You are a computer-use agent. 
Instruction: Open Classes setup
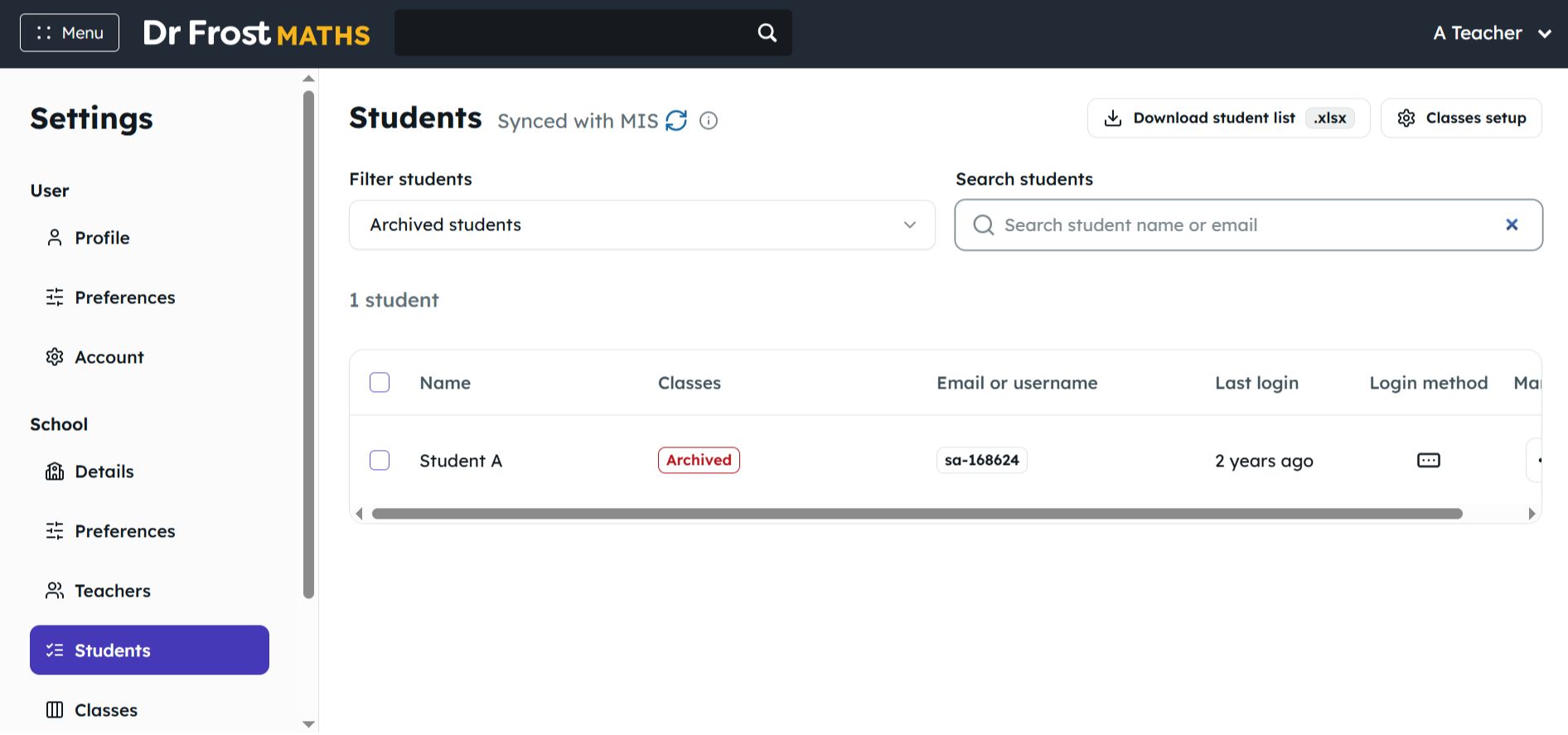click(x=1461, y=118)
